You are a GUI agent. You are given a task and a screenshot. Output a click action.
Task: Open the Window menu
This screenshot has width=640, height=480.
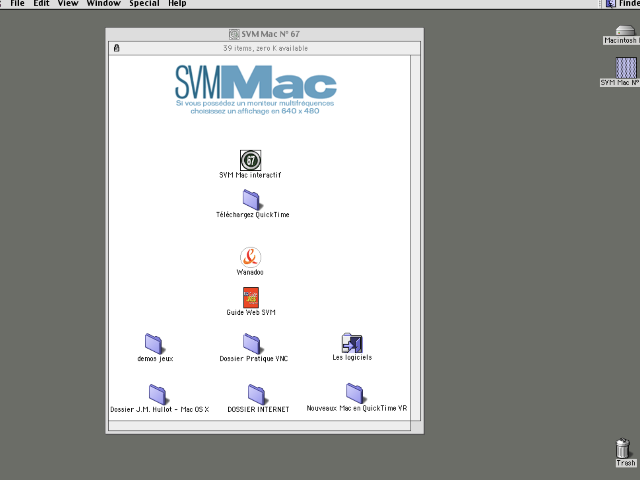point(103,4)
